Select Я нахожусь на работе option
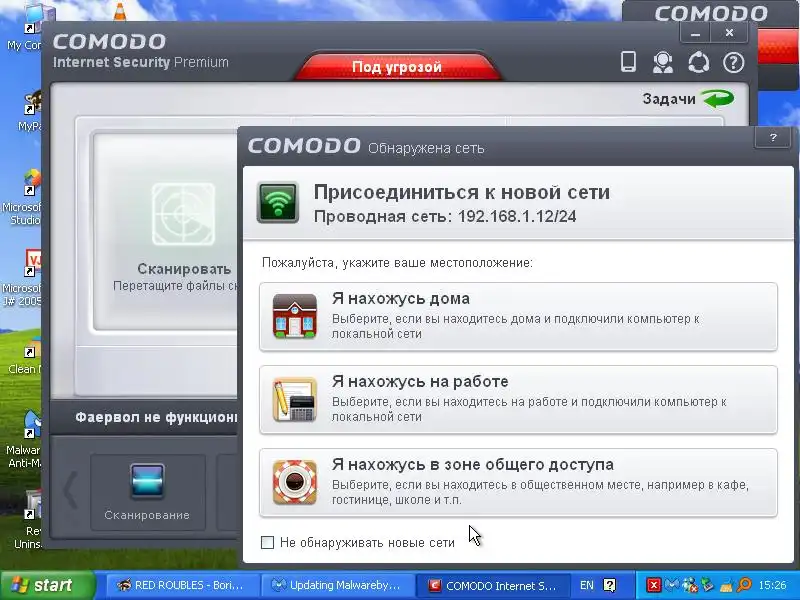This screenshot has height=600, width=800. [518, 399]
